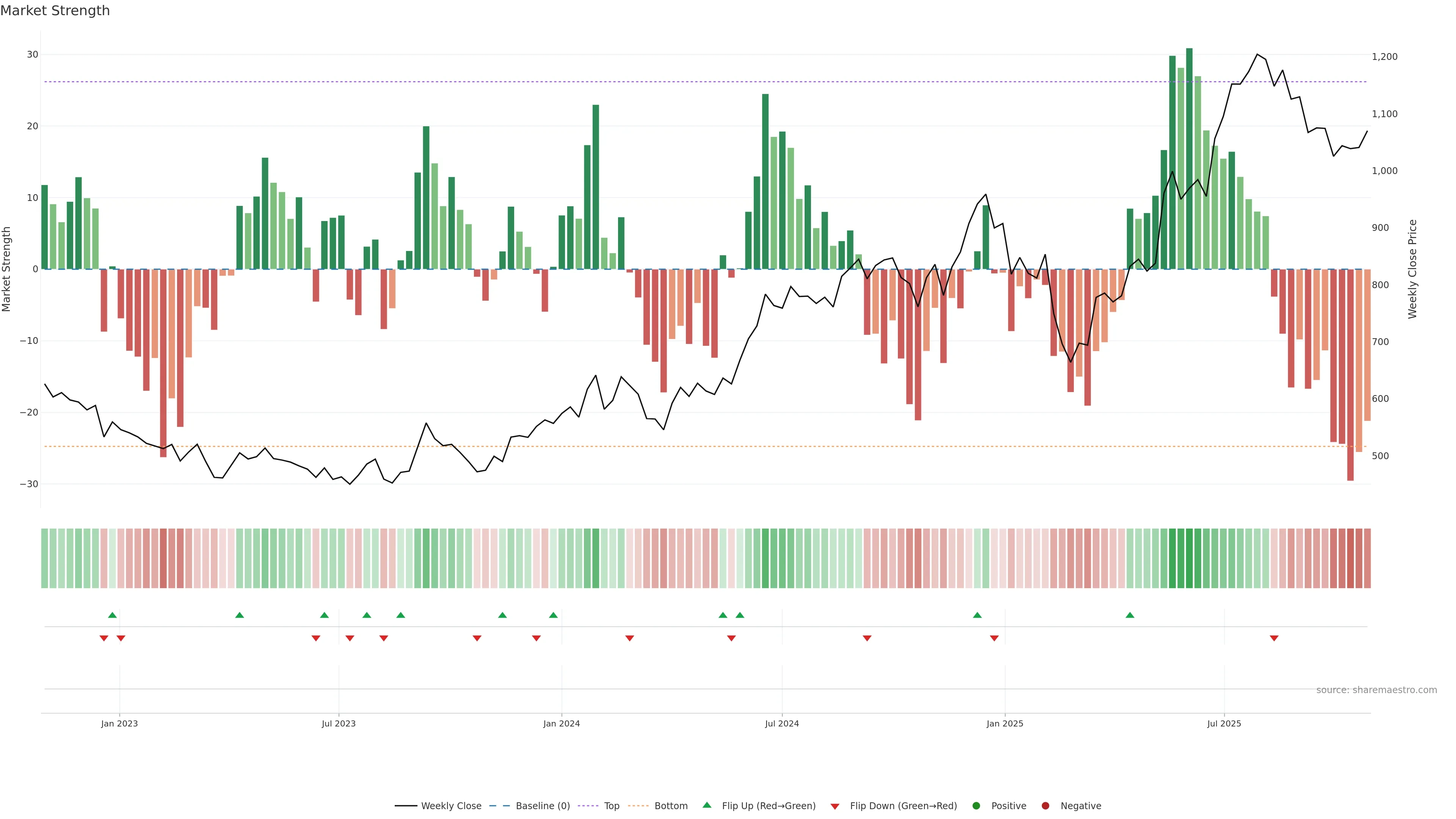This screenshot has height=819, width=1456.
Task: Click the Market Strength chart title
Action: click(x=55, y=11)
